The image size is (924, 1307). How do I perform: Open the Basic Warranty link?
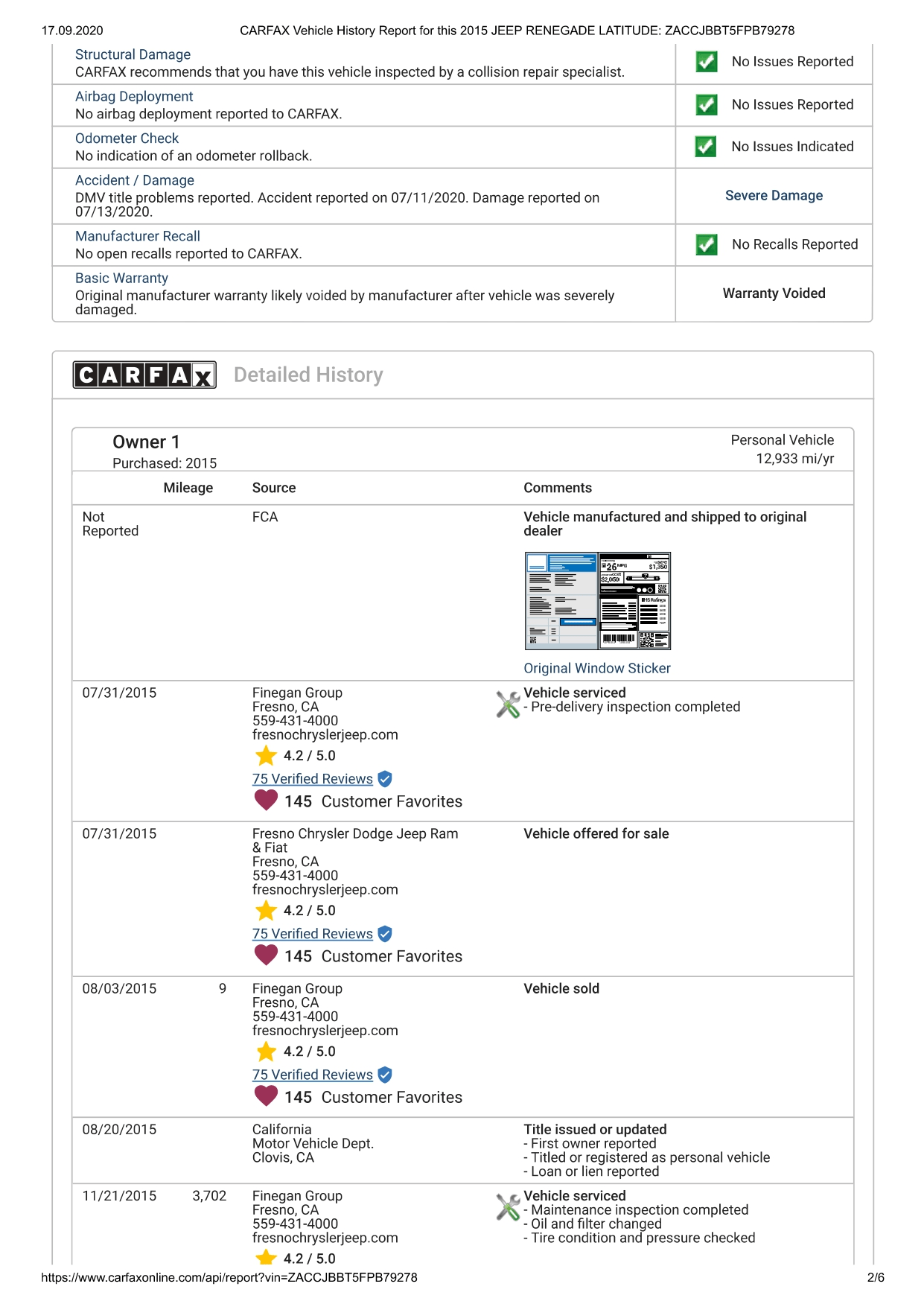[121, 278]
